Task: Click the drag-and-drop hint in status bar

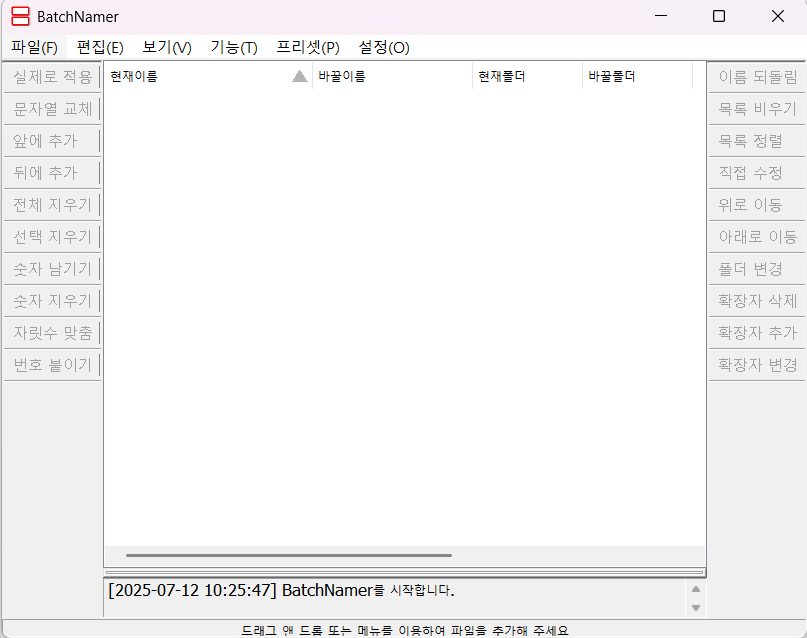Action: coord(405,630)
